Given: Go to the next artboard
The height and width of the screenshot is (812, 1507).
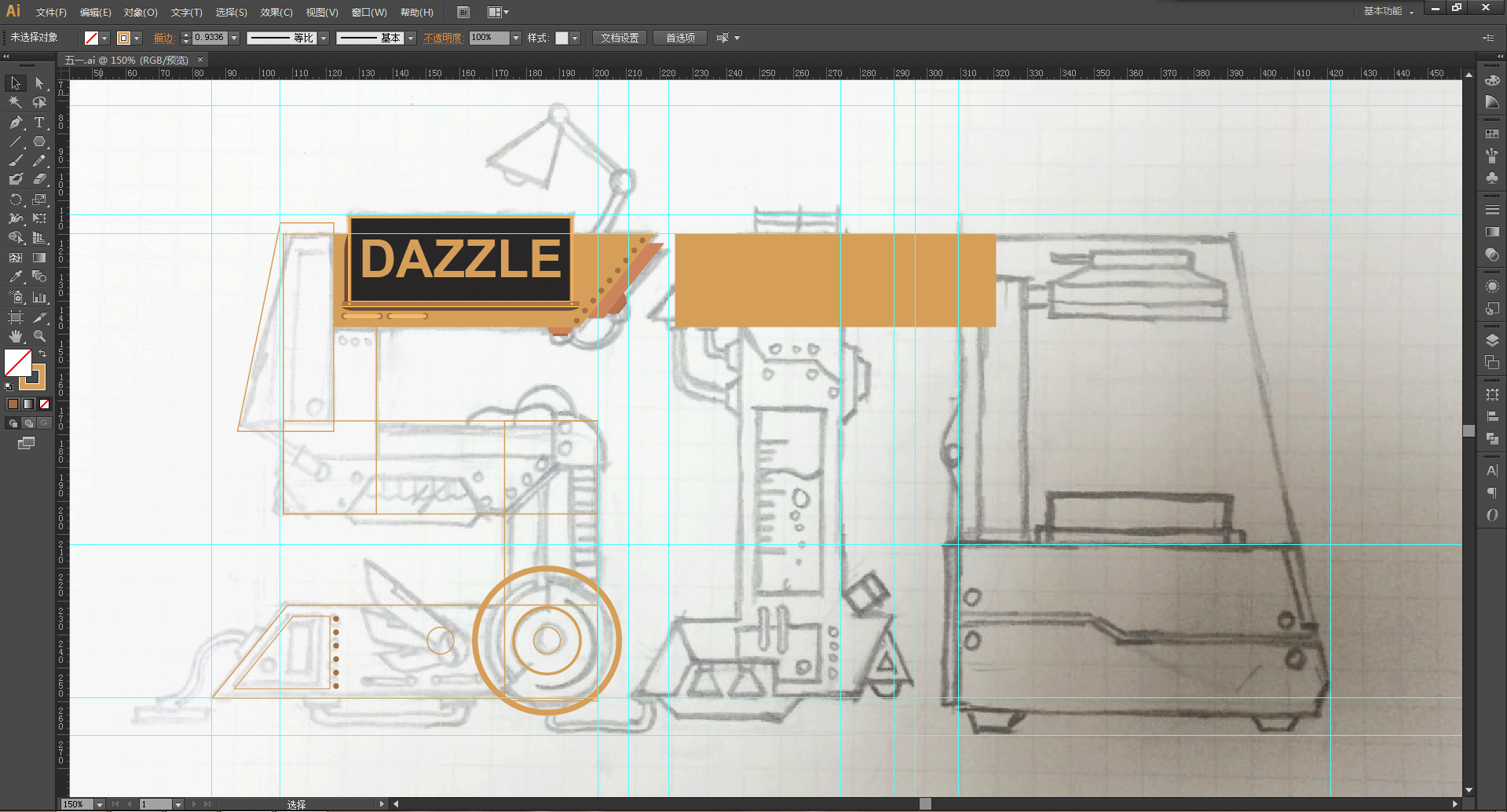Looking at the screenshot, I should tap(196, 804).
